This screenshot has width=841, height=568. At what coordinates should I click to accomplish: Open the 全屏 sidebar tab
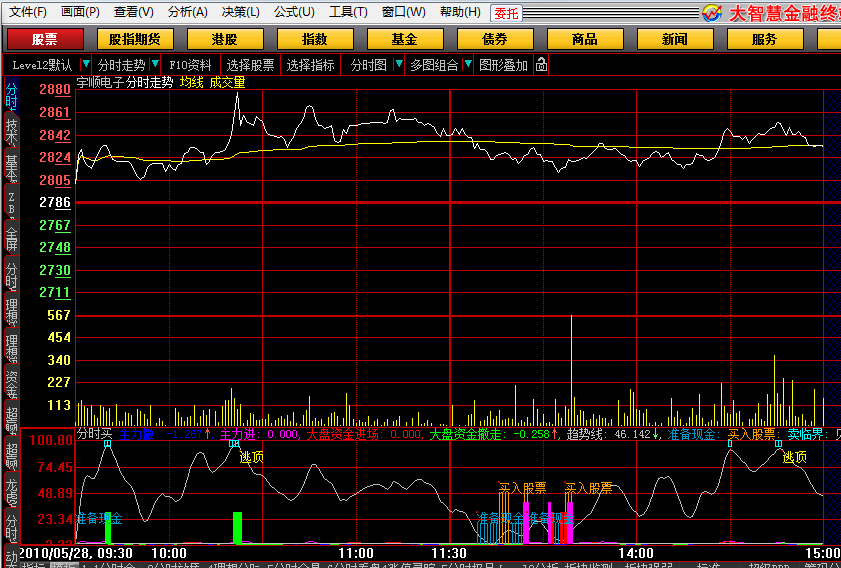point(12,239)
